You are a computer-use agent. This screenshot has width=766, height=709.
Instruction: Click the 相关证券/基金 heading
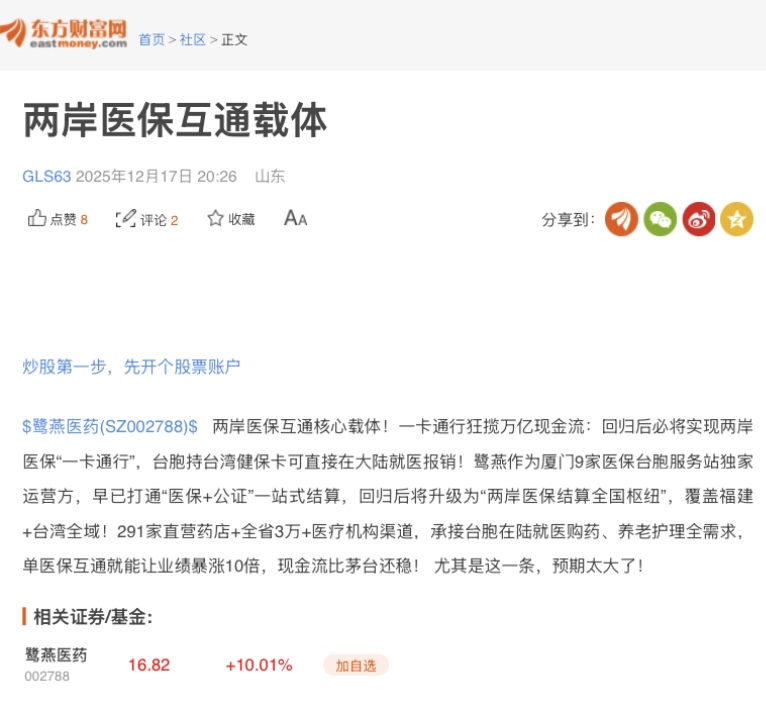pos(93,617)
